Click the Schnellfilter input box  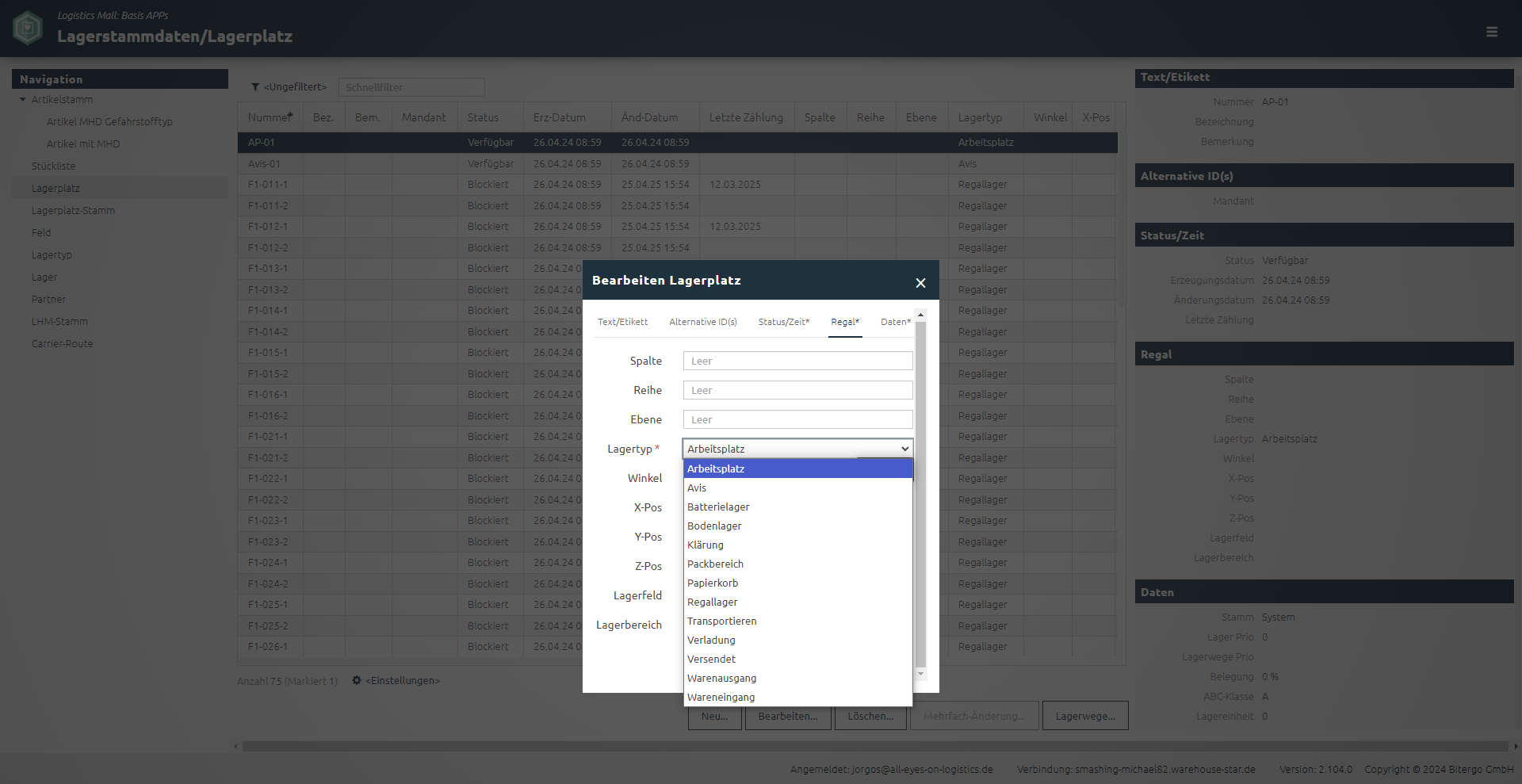(411, 87)
